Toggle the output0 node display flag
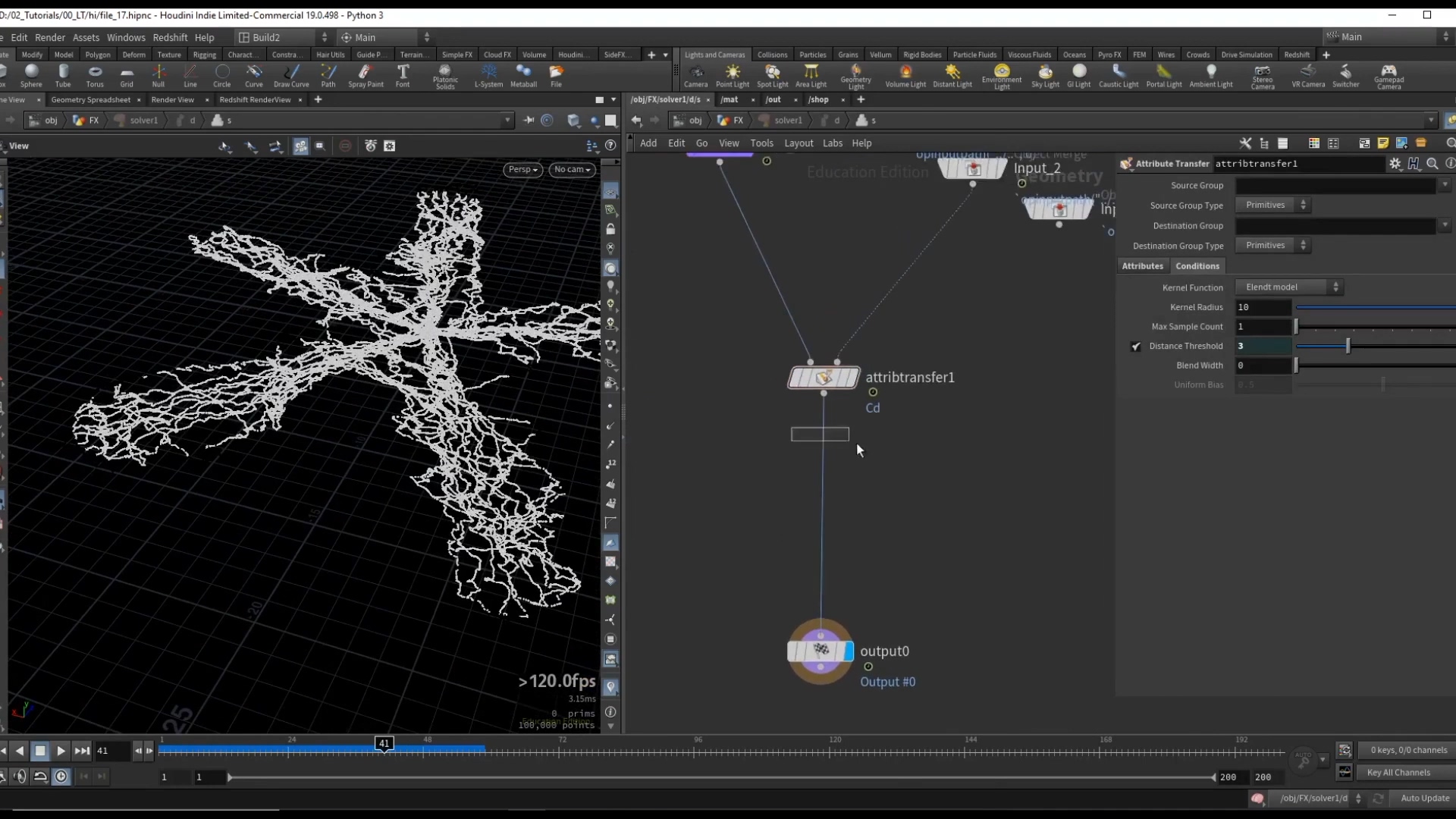 point(848,651)
